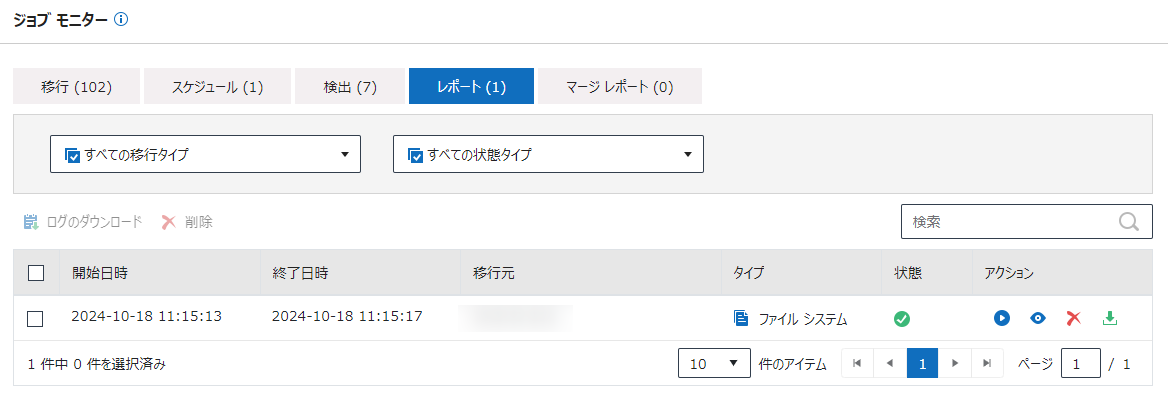
Task: Tick the checkbox for the 2024-10-18 11:15:13 row
Action: pos(36,319)
